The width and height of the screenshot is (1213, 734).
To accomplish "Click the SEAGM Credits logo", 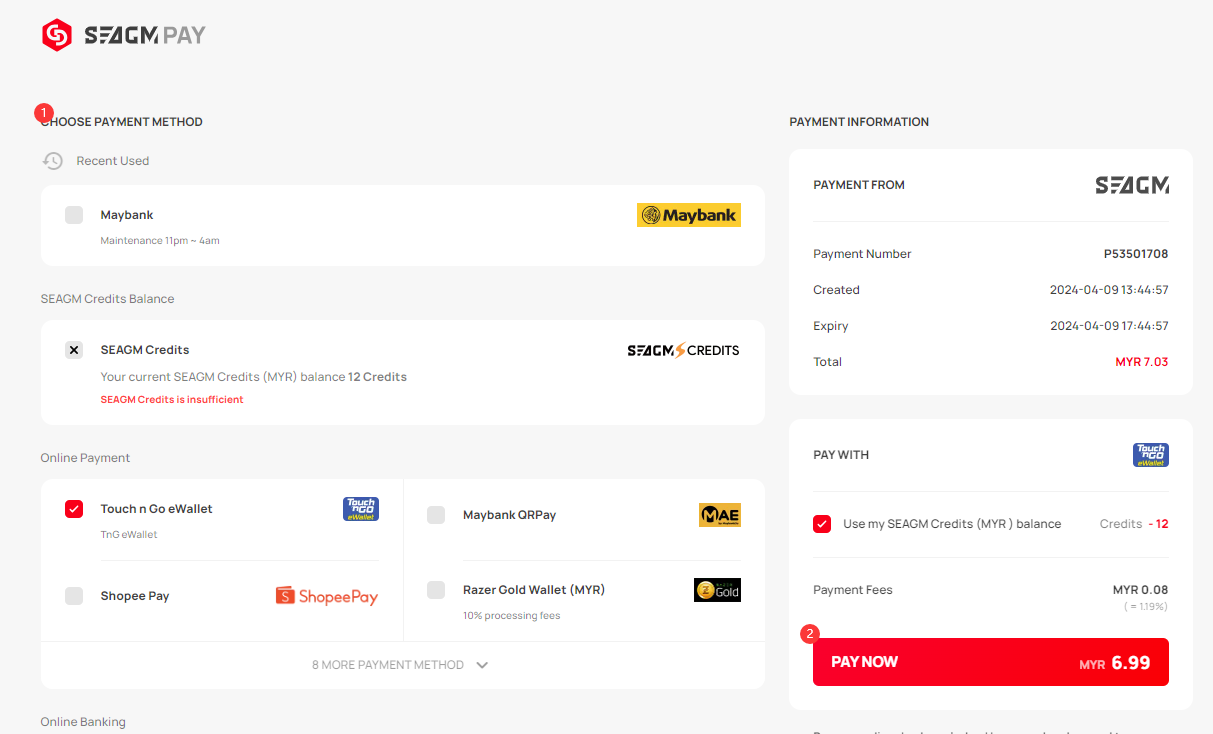I will (x=683, y=350).
